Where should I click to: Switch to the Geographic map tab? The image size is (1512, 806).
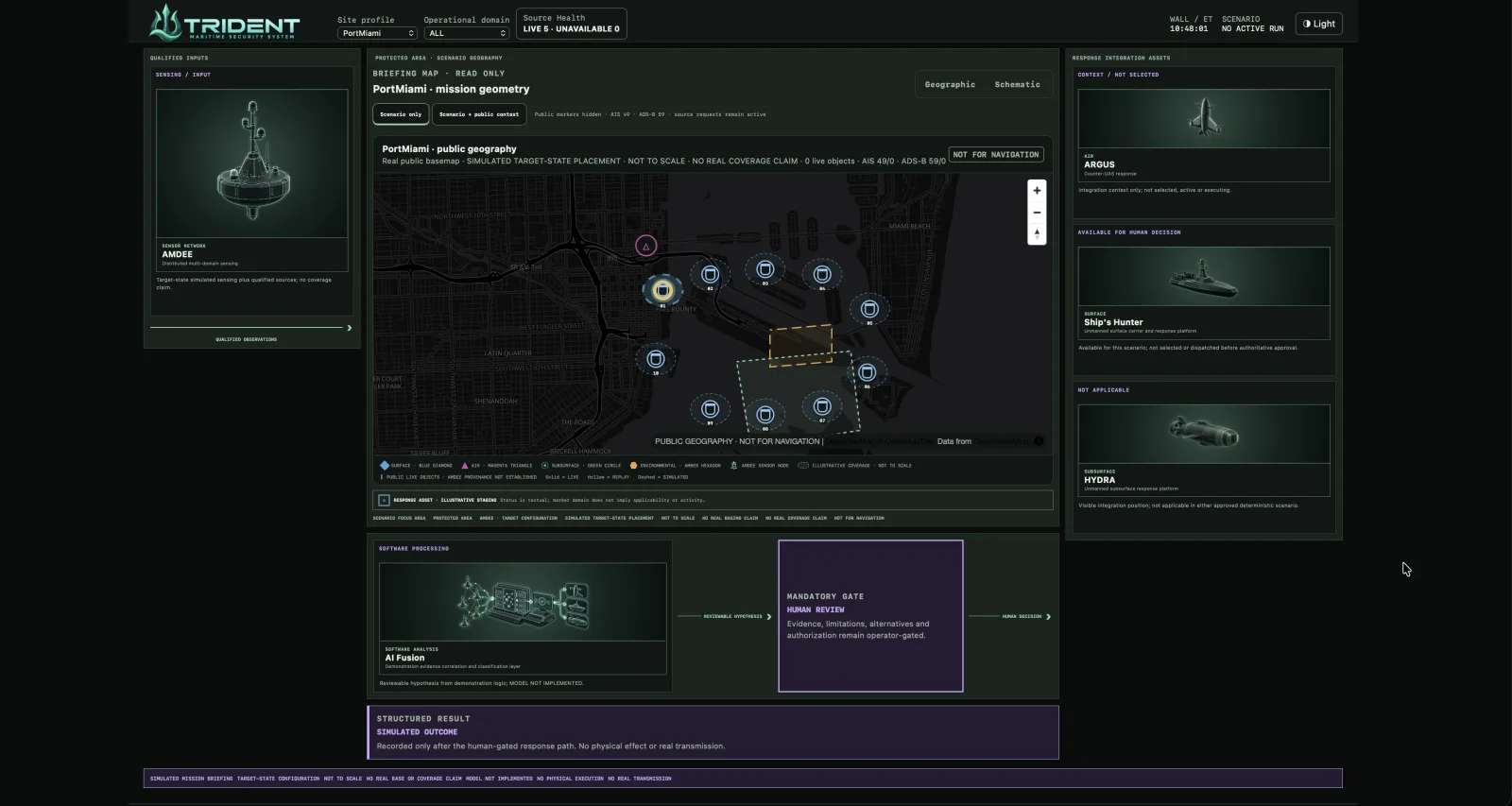point(950,84)
